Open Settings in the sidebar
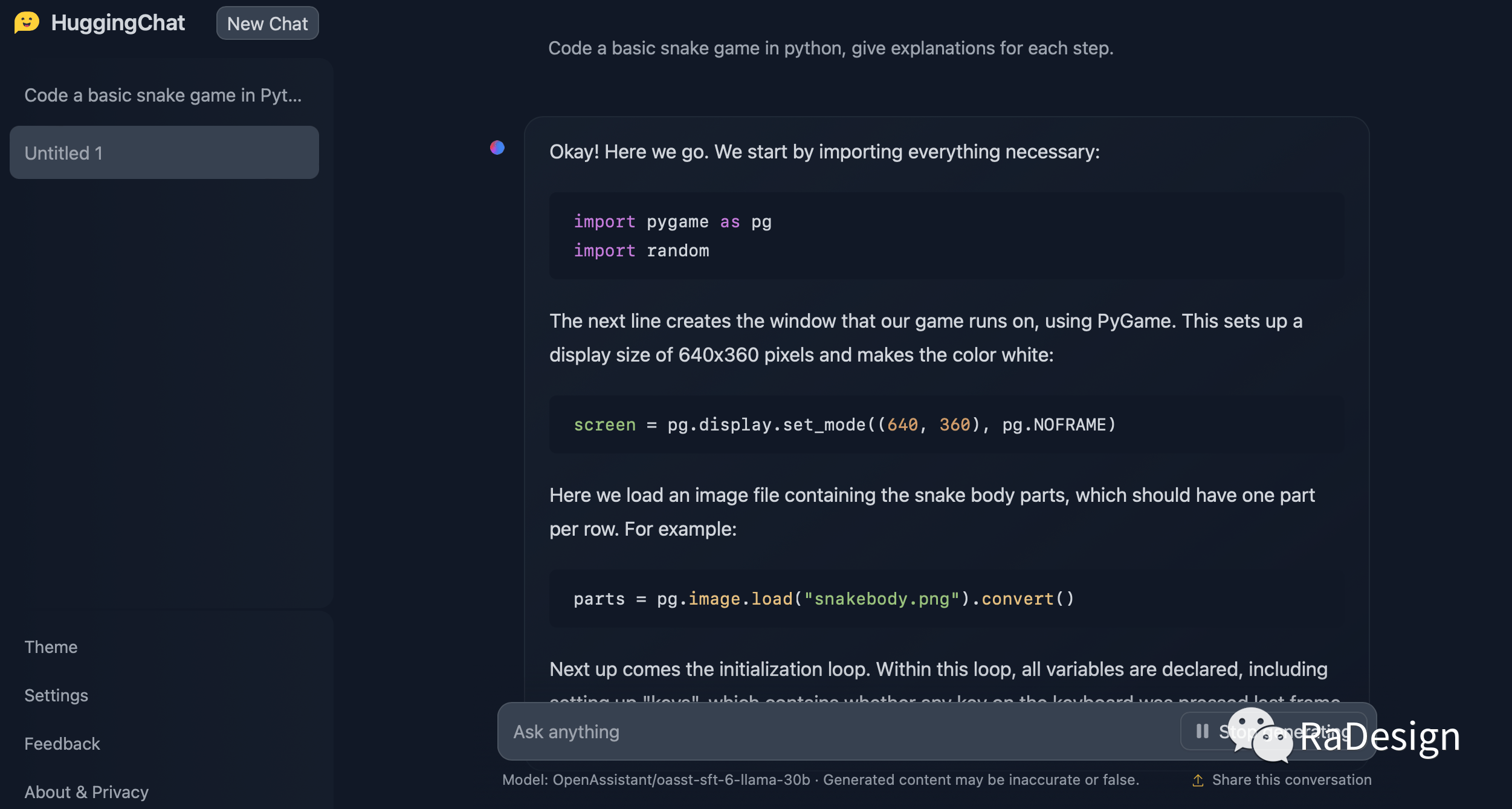Image resolution: width=1512 pixels, height=809 pixels. tap(56, 695)
